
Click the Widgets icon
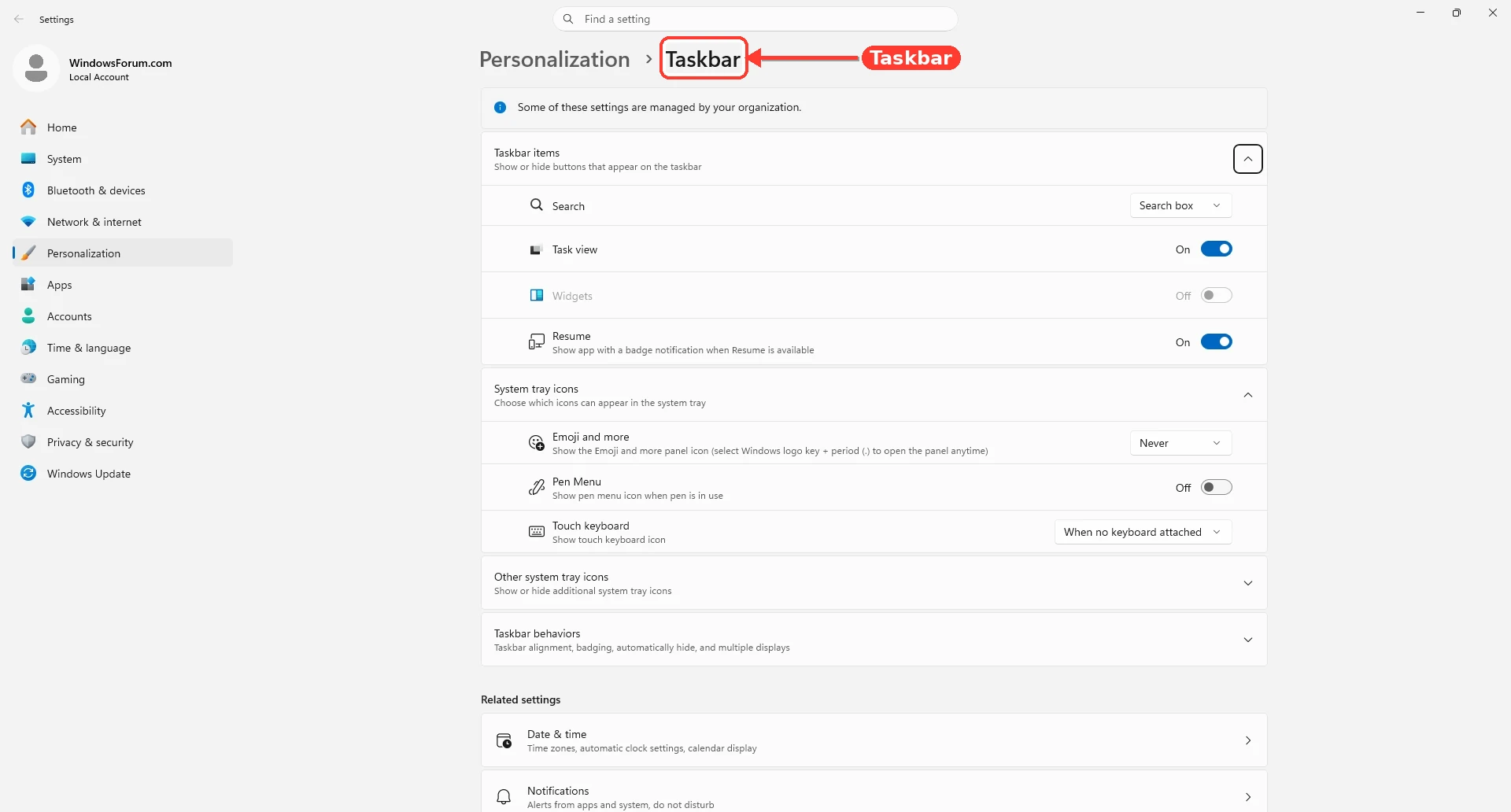pyautogui.click(x=537, y=295)
